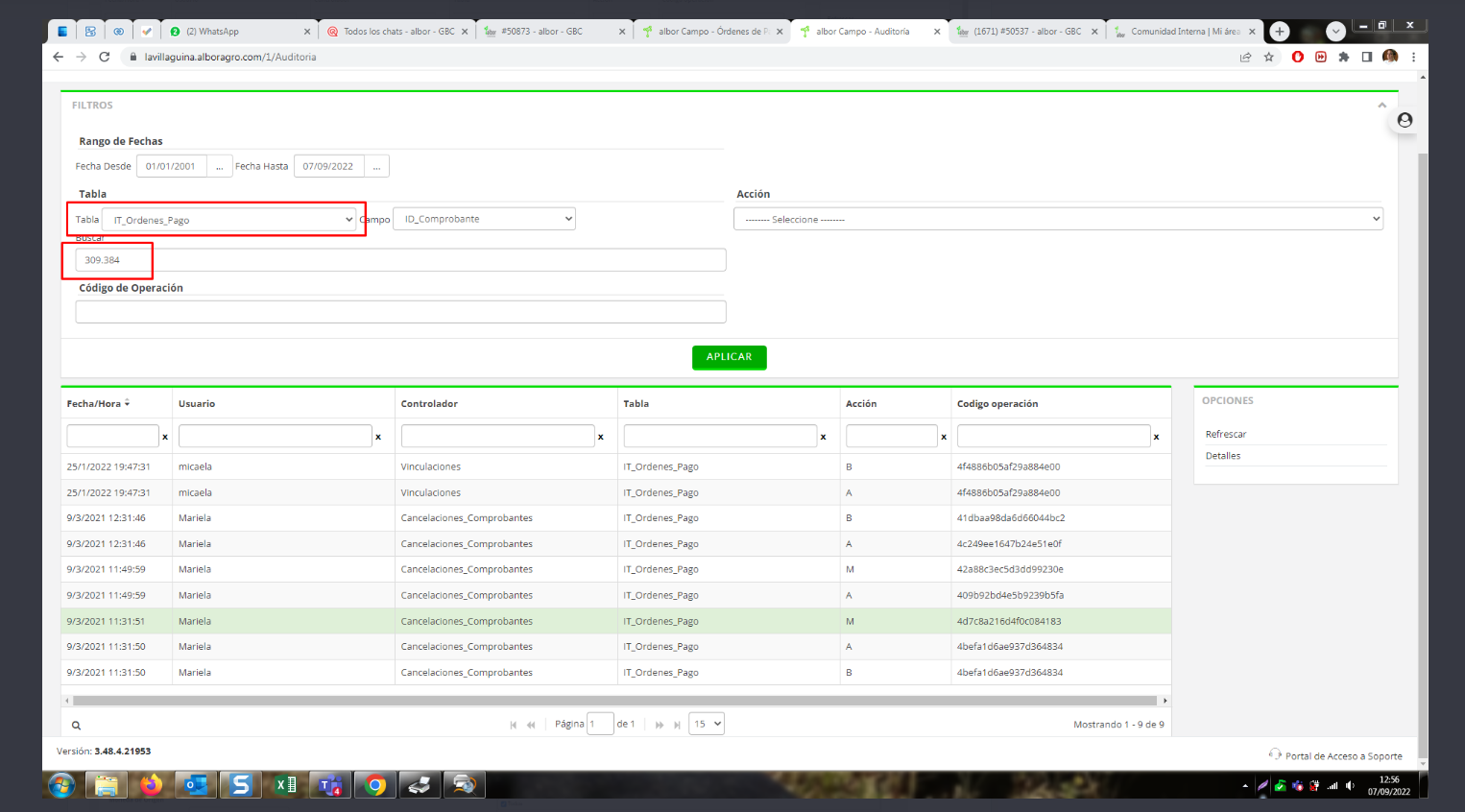This screenshot has height=812, width=1465.
Task: Click Detalles in the OPCIONES panel
Action: 1223,456
